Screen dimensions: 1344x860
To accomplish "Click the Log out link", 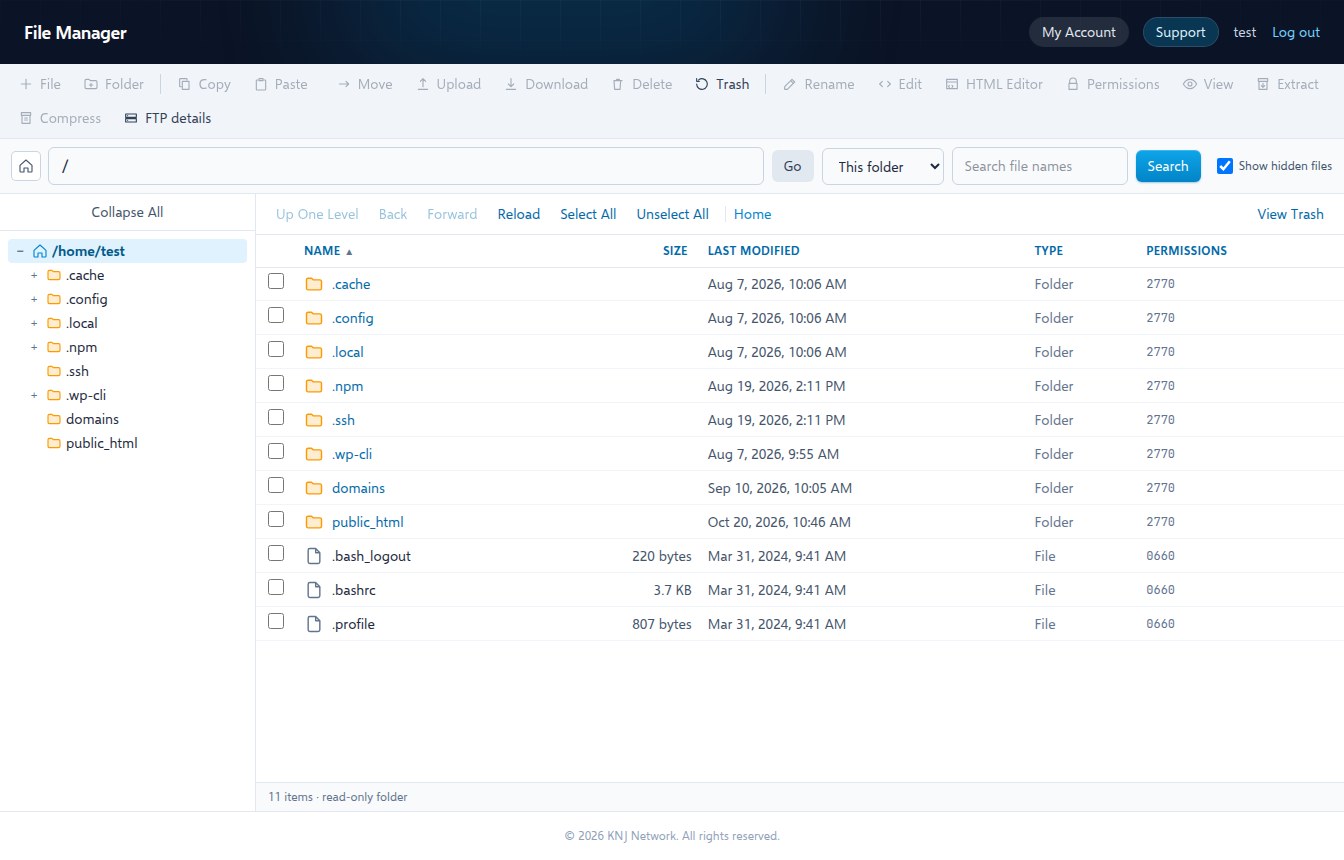I will pyautogui.click(x=1296, y=32).
